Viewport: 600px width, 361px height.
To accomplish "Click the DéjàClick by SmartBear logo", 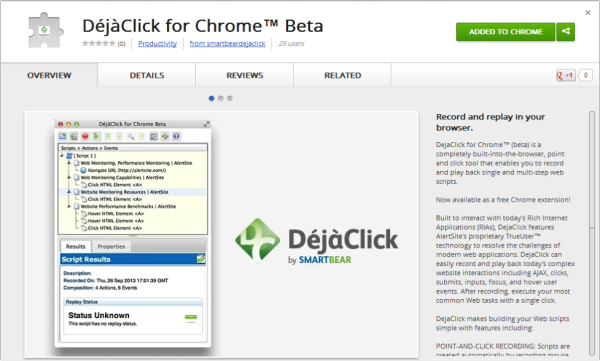I will (x=316, y=241).
